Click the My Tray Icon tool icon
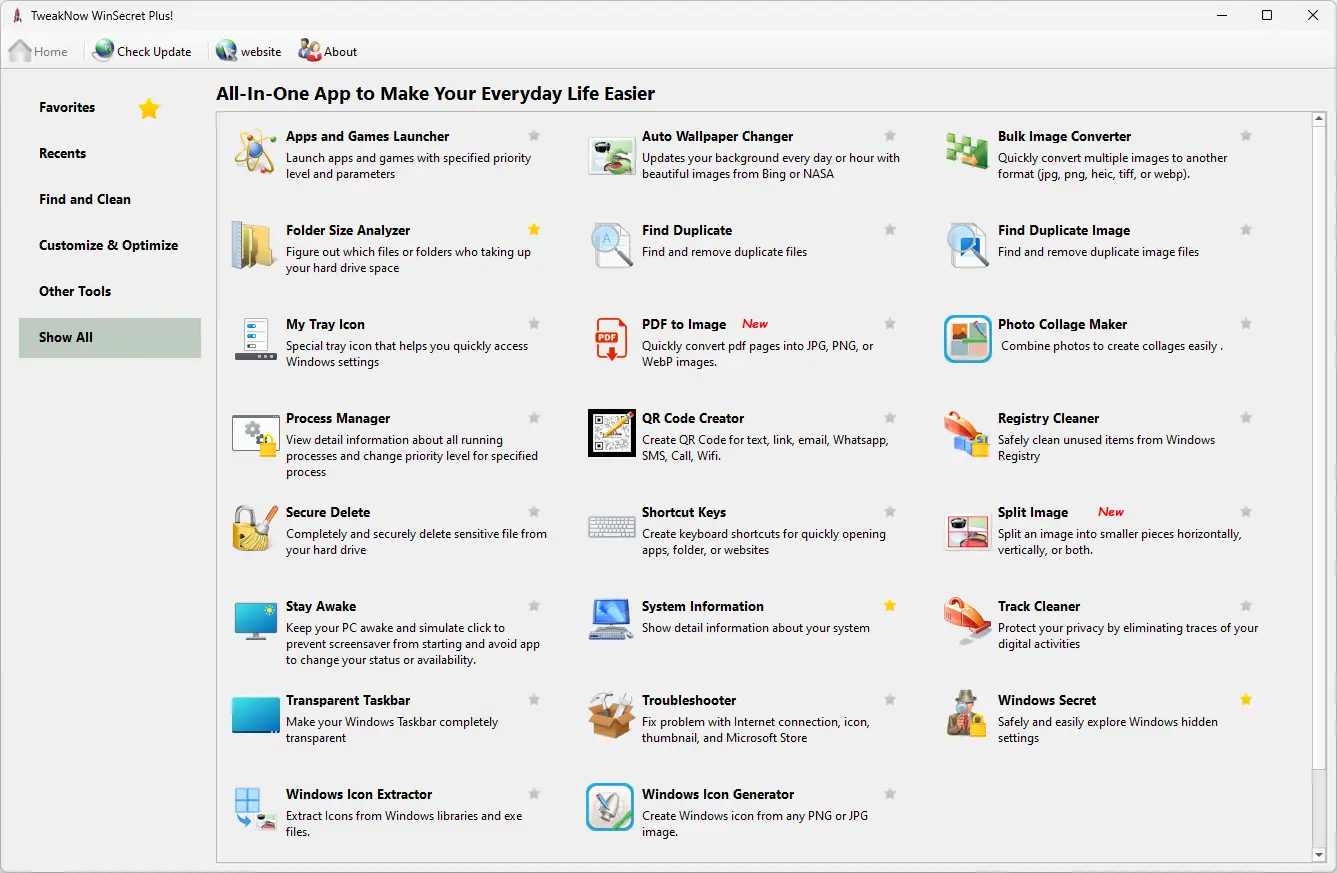This screenshot has width=1337, height=873. tap(255, 339)
